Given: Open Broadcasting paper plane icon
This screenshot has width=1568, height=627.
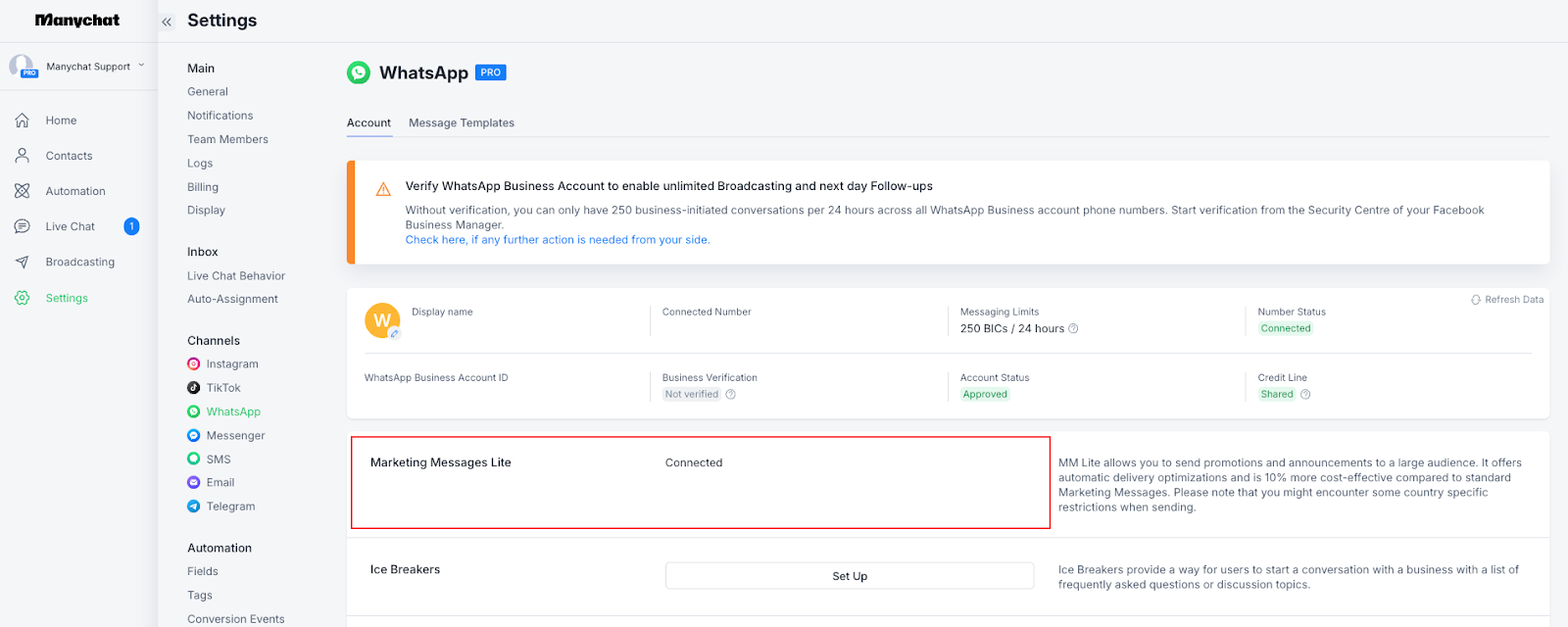Looking at the screenshot, I should 22,262.
